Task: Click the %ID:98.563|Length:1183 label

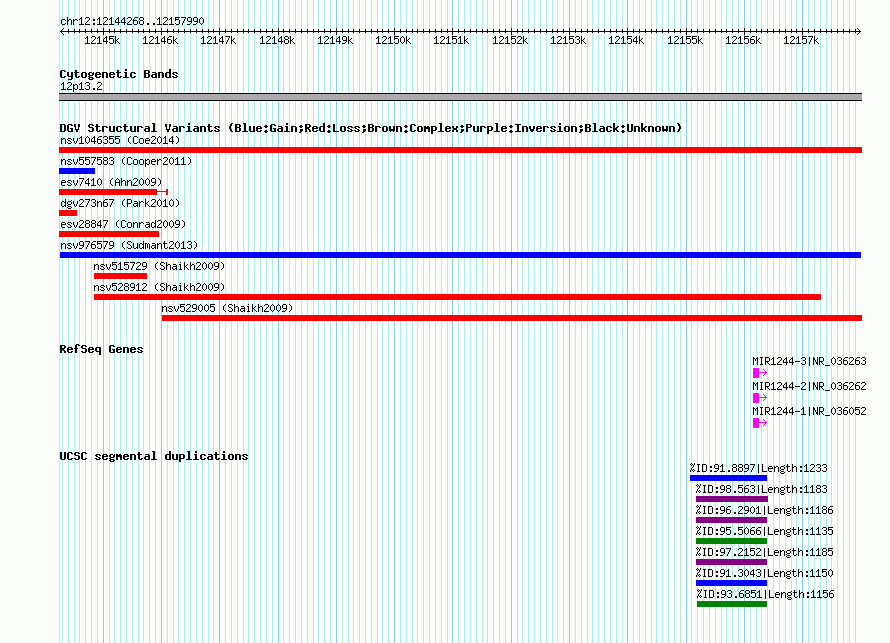Action: click(x=762, y=489)
